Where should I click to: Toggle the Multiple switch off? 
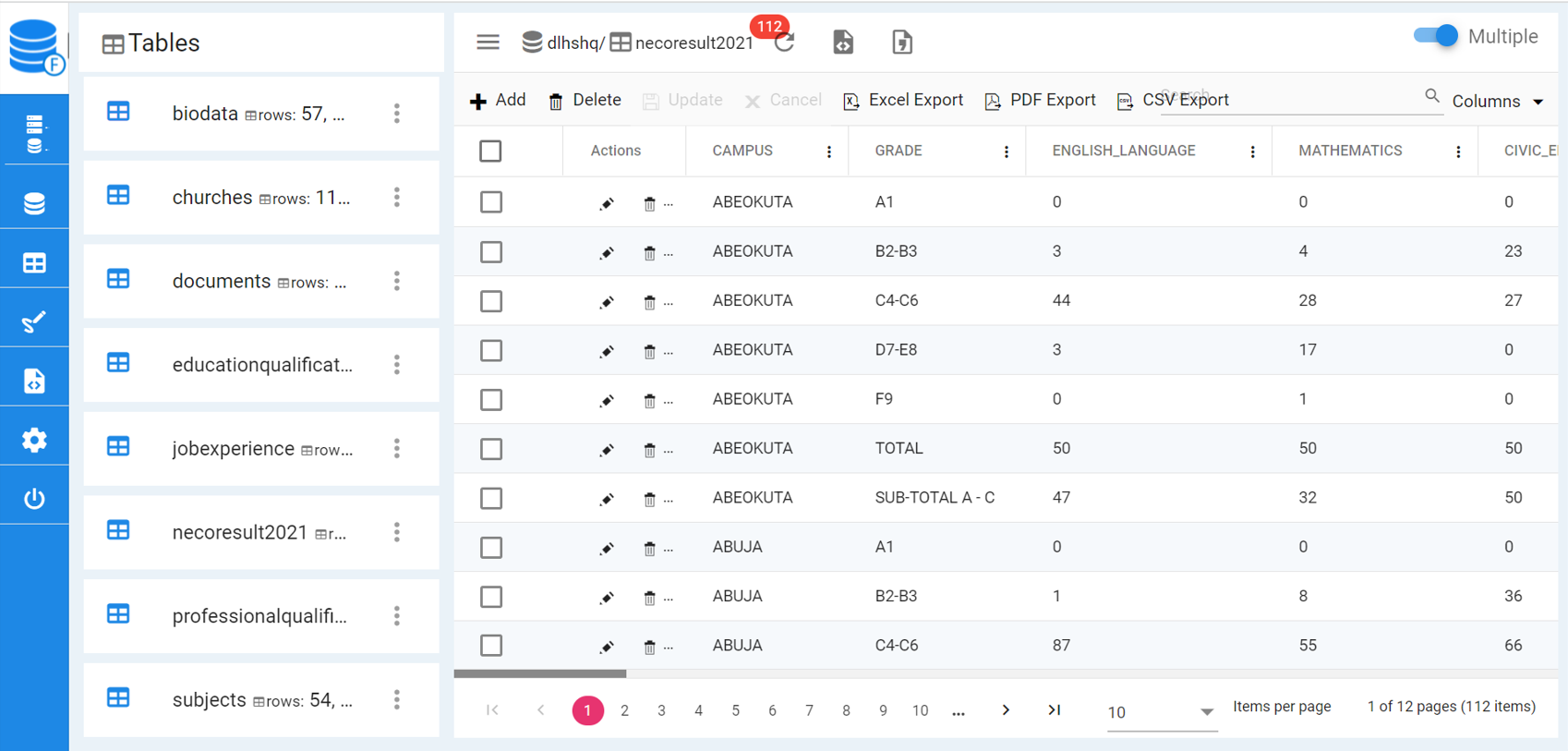1435,37
